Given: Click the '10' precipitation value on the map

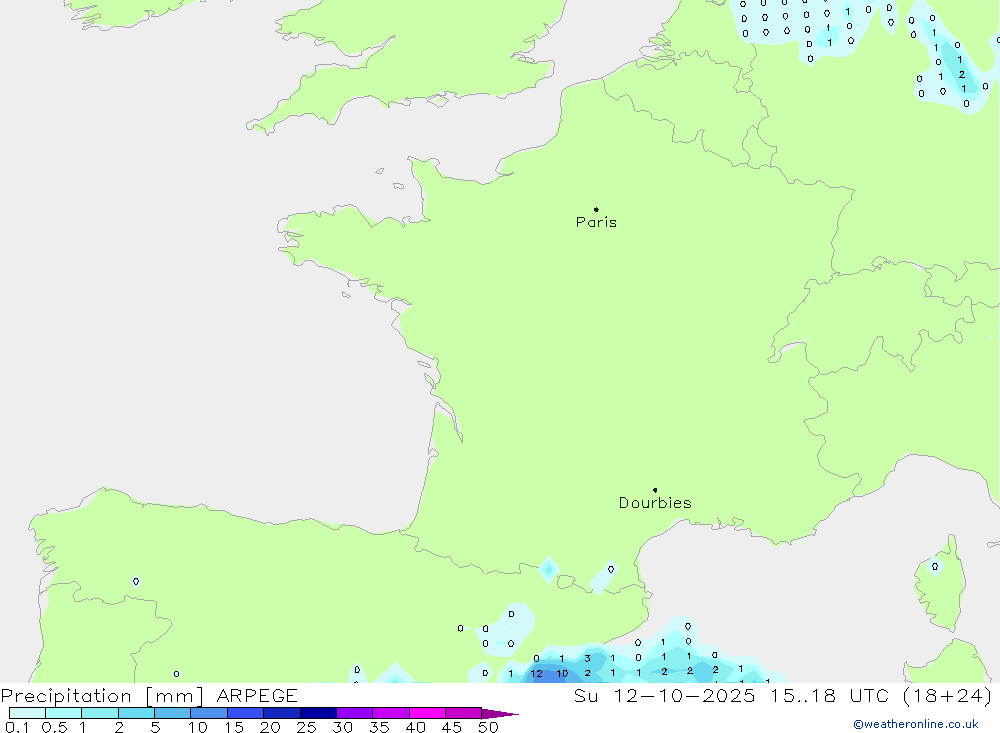Looking at the screenshot, I should pyautogui.click(x=562, y=674).
